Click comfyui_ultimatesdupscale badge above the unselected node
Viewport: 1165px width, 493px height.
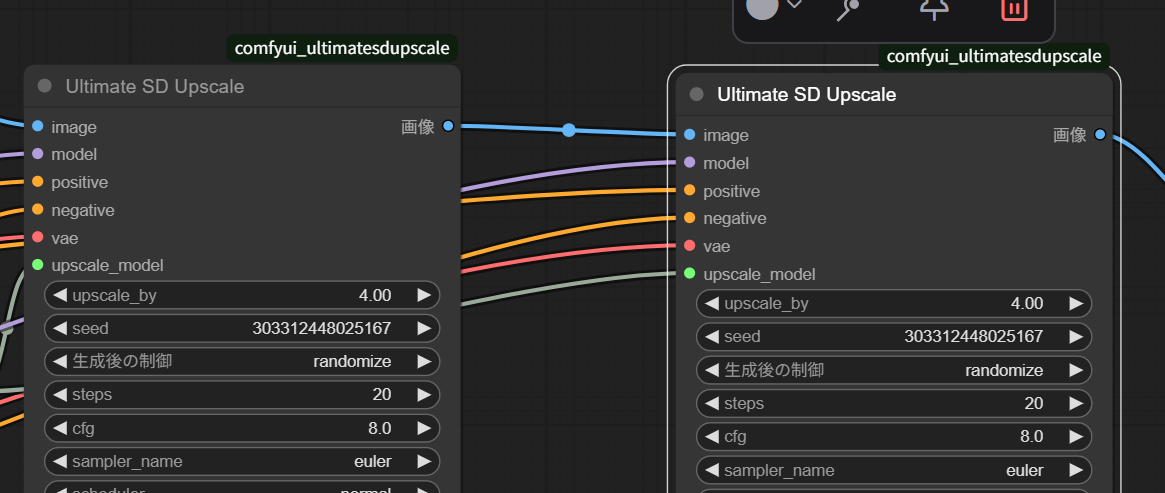click(342, 48)
